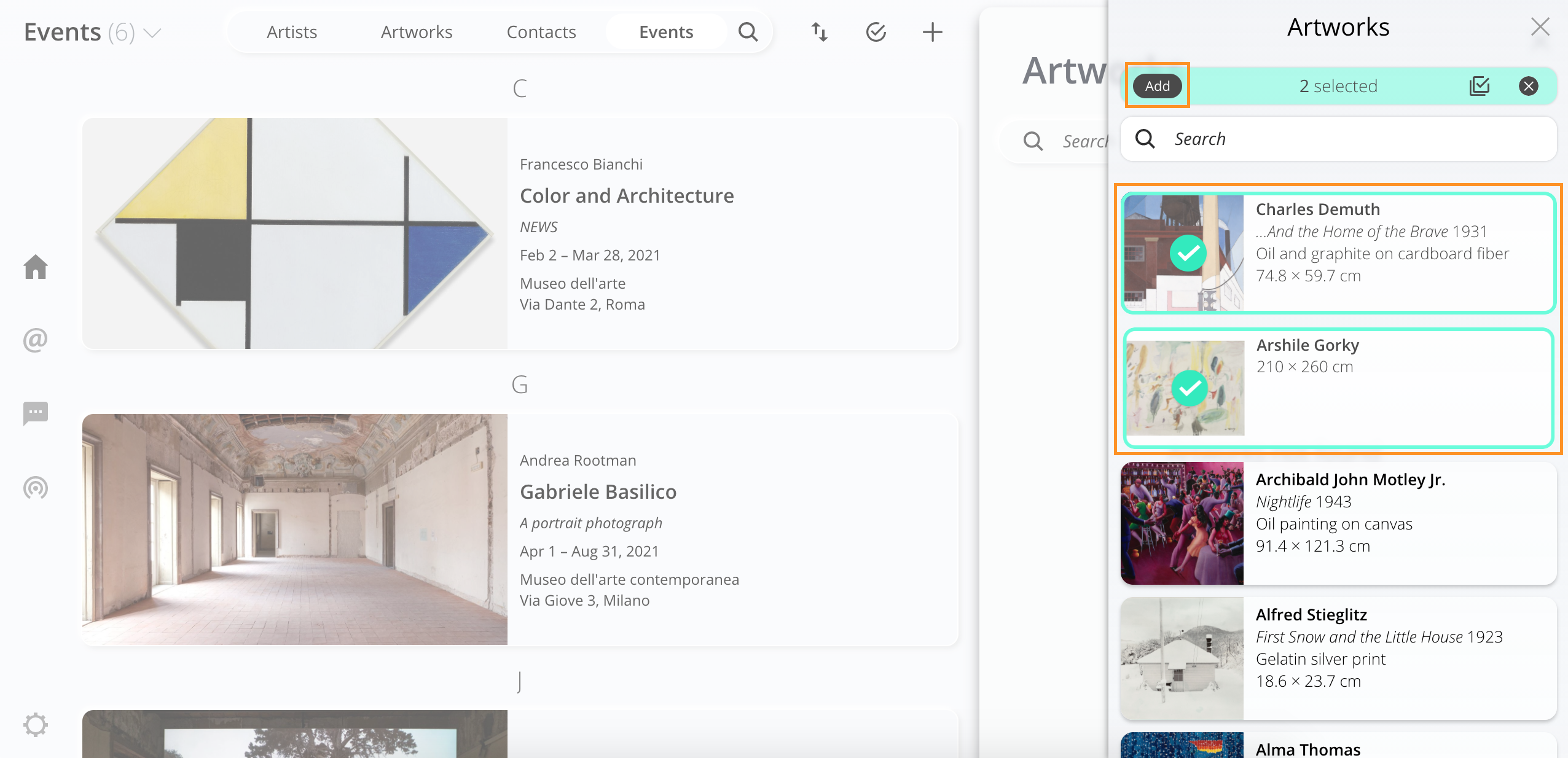Open the Events list dropdown chevron

152,33
